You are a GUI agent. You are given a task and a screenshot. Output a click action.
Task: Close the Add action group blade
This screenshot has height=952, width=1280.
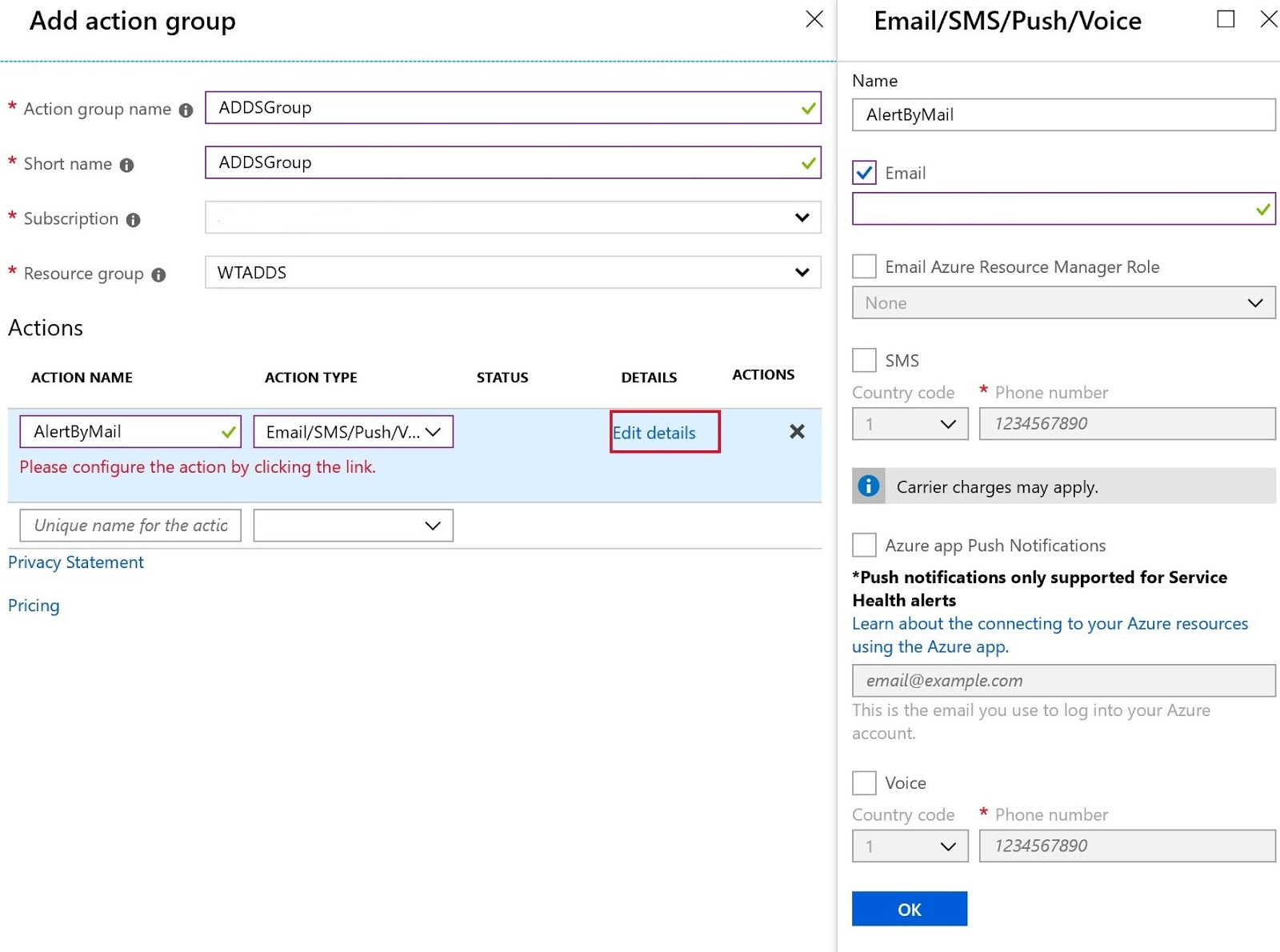tap(814, 19)
